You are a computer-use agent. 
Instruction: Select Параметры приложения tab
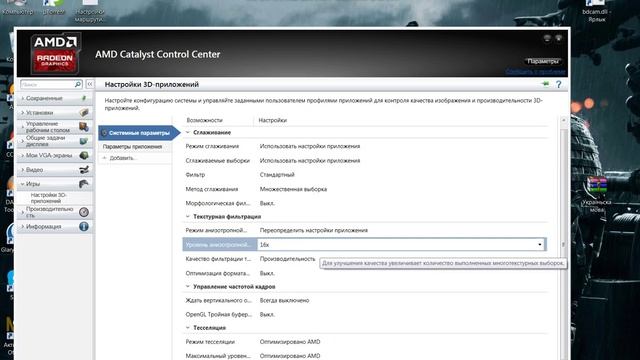tap(132, 147)
